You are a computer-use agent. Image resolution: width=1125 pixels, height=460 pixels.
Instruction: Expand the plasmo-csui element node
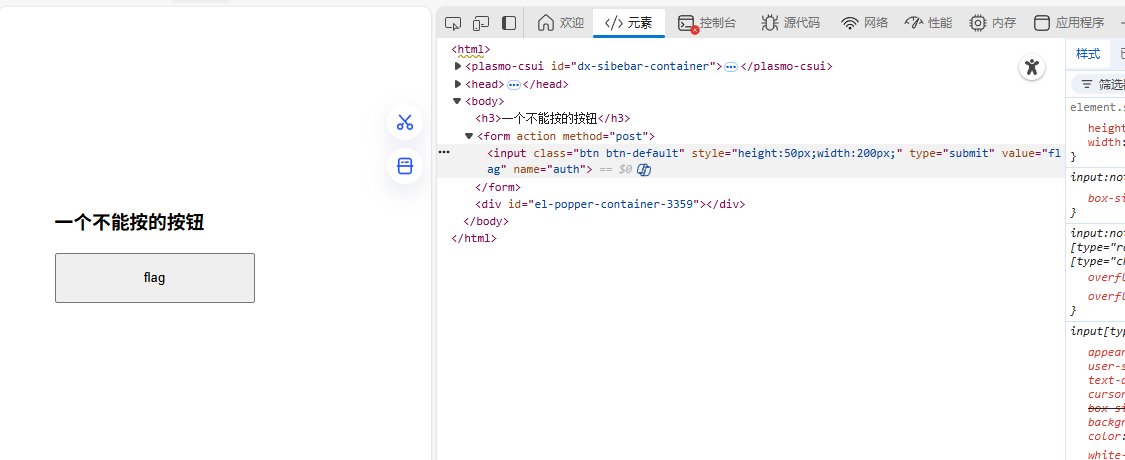click(458, 66)
